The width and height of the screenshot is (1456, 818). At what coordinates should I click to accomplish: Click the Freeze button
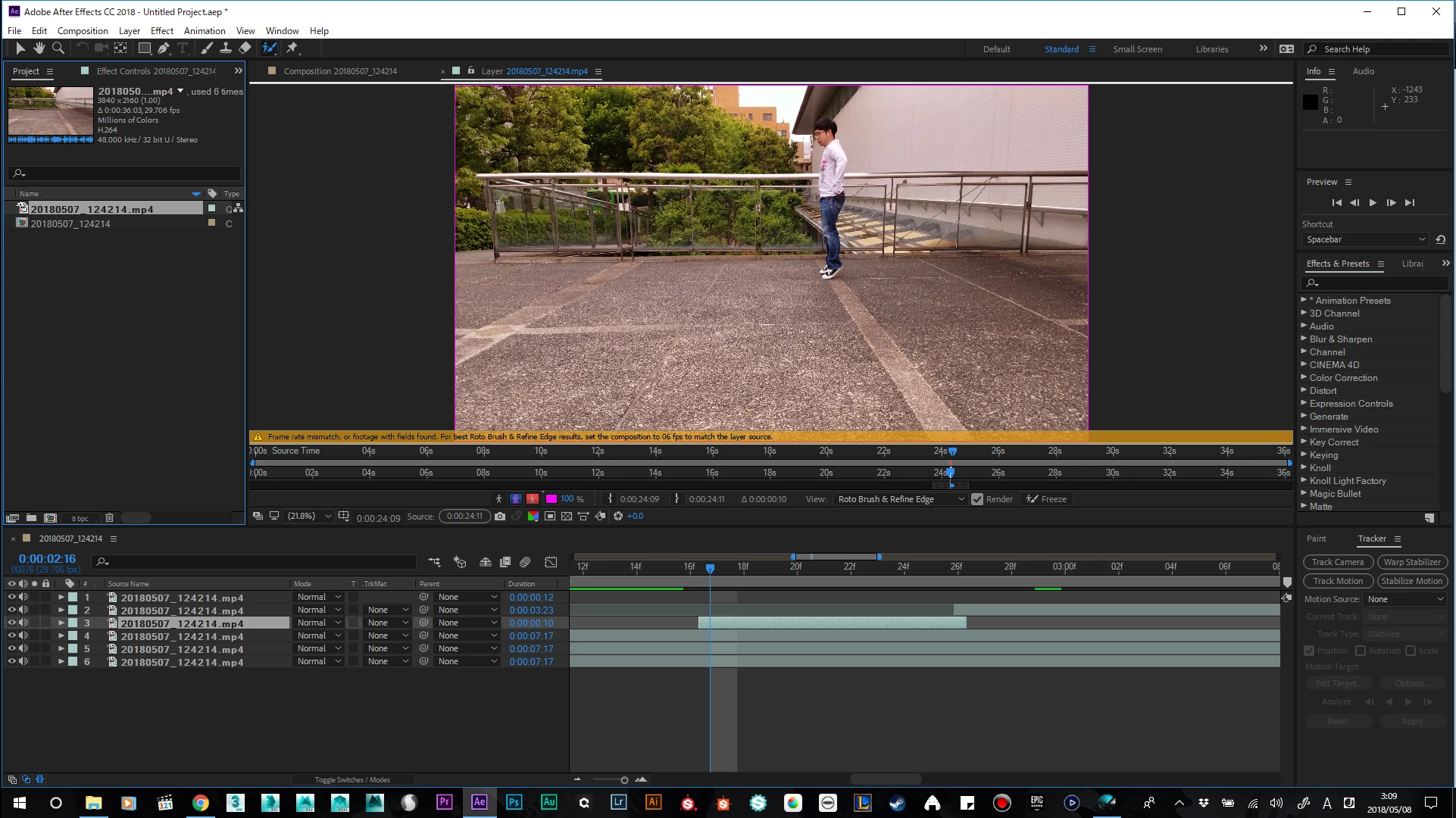point(1046,499)
